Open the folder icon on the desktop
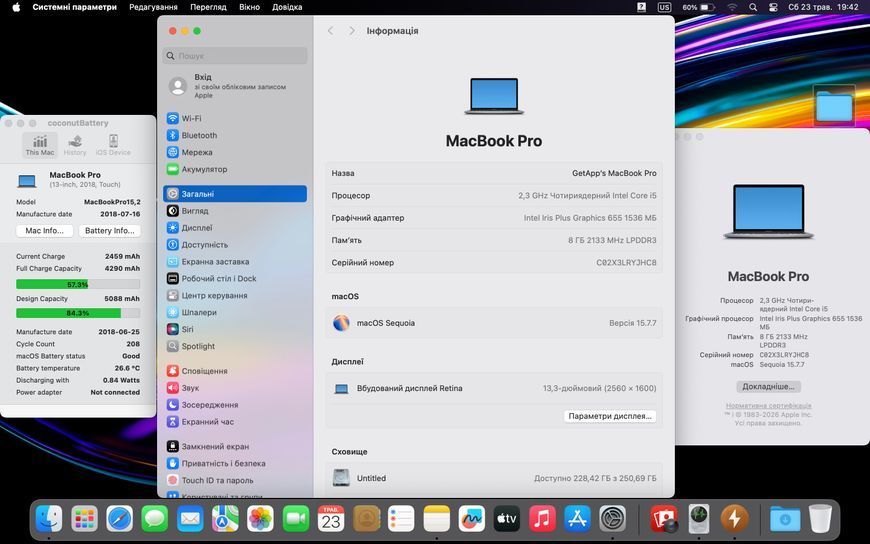 834,105
